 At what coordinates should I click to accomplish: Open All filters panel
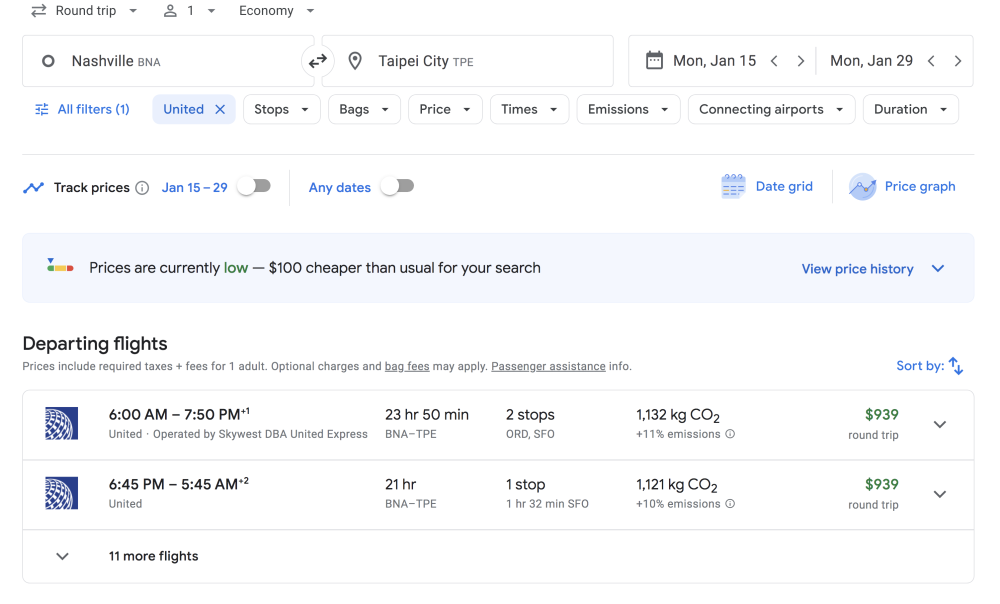pos(82,109)
